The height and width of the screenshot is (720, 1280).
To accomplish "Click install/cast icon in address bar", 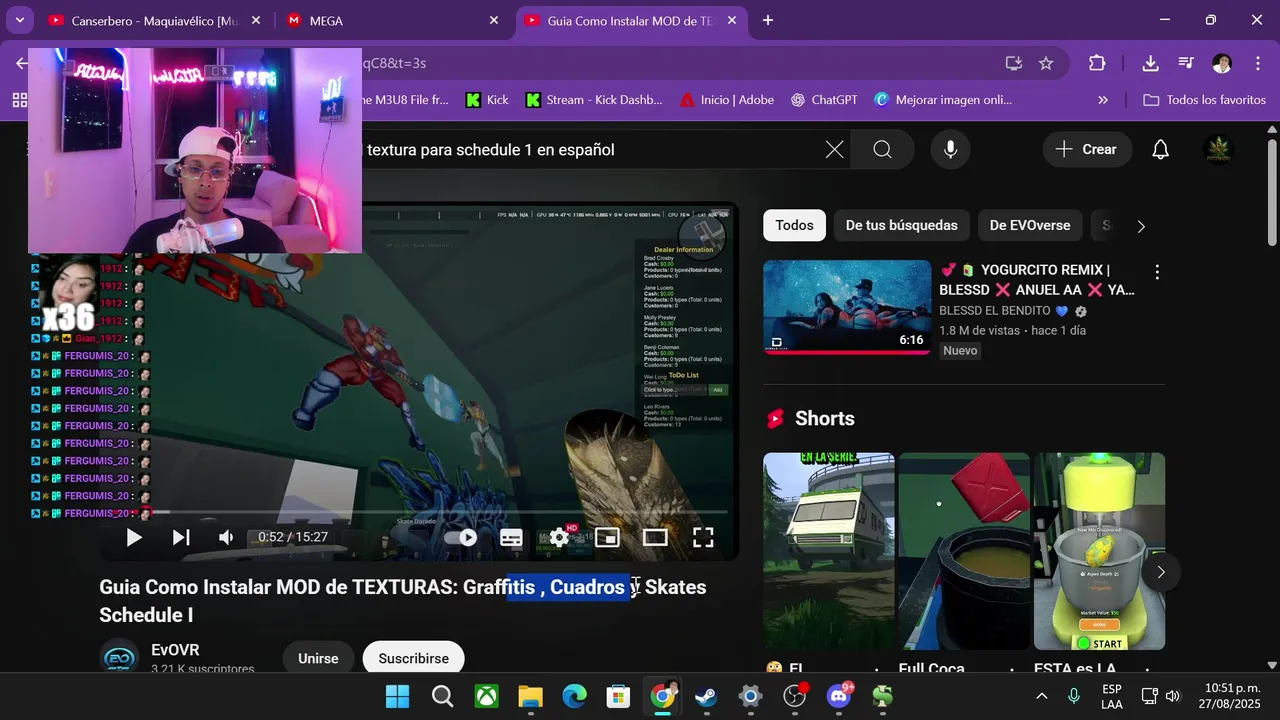I will pos(1014,63).
